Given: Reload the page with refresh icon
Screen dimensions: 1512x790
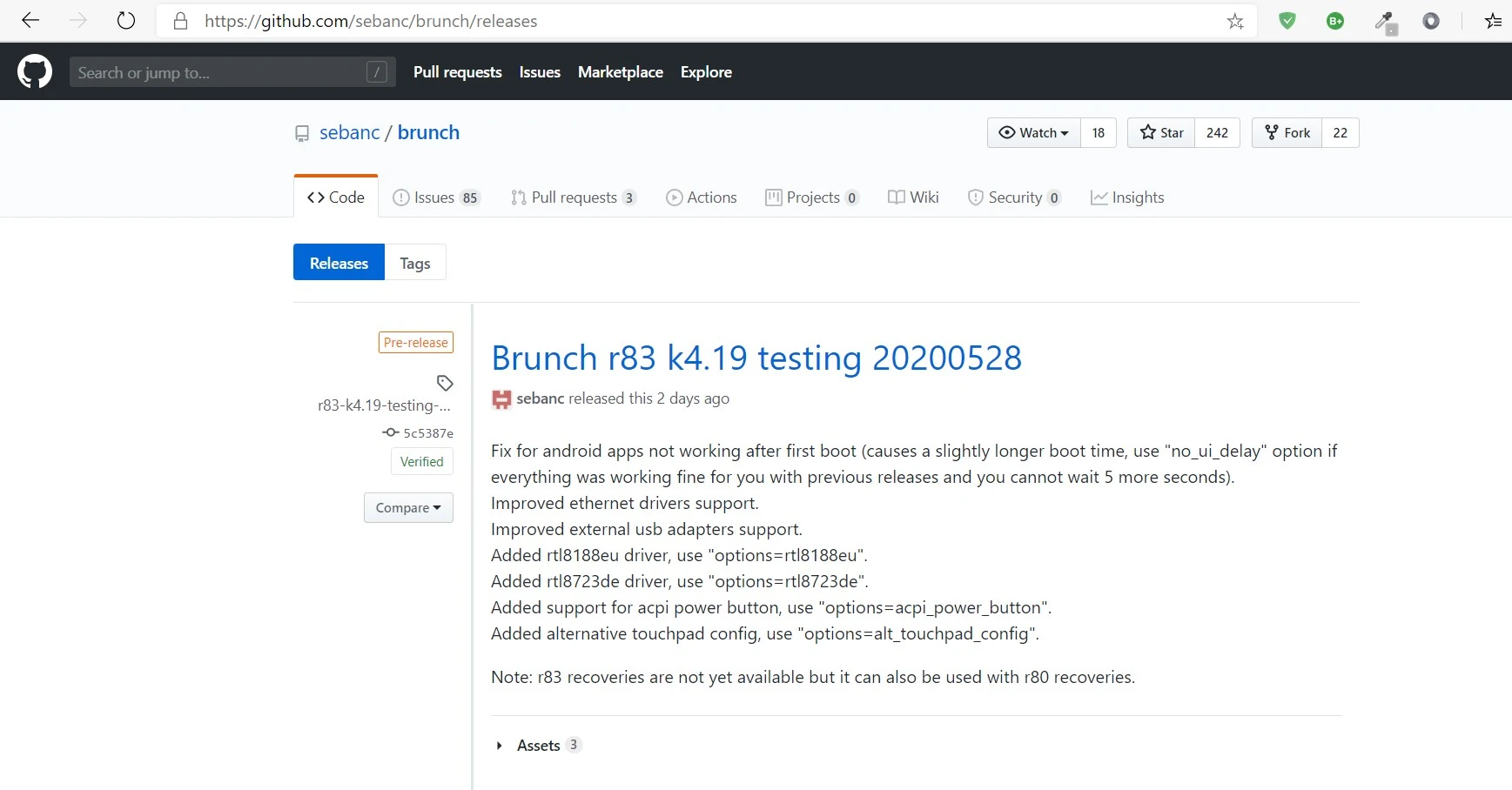Looking at the screenshot, I should [x=126, y=21].
